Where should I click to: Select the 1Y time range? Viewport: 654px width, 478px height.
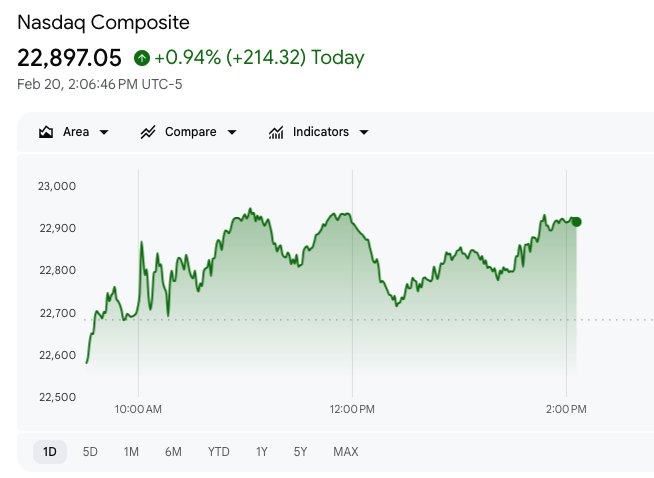pos(262,452)
